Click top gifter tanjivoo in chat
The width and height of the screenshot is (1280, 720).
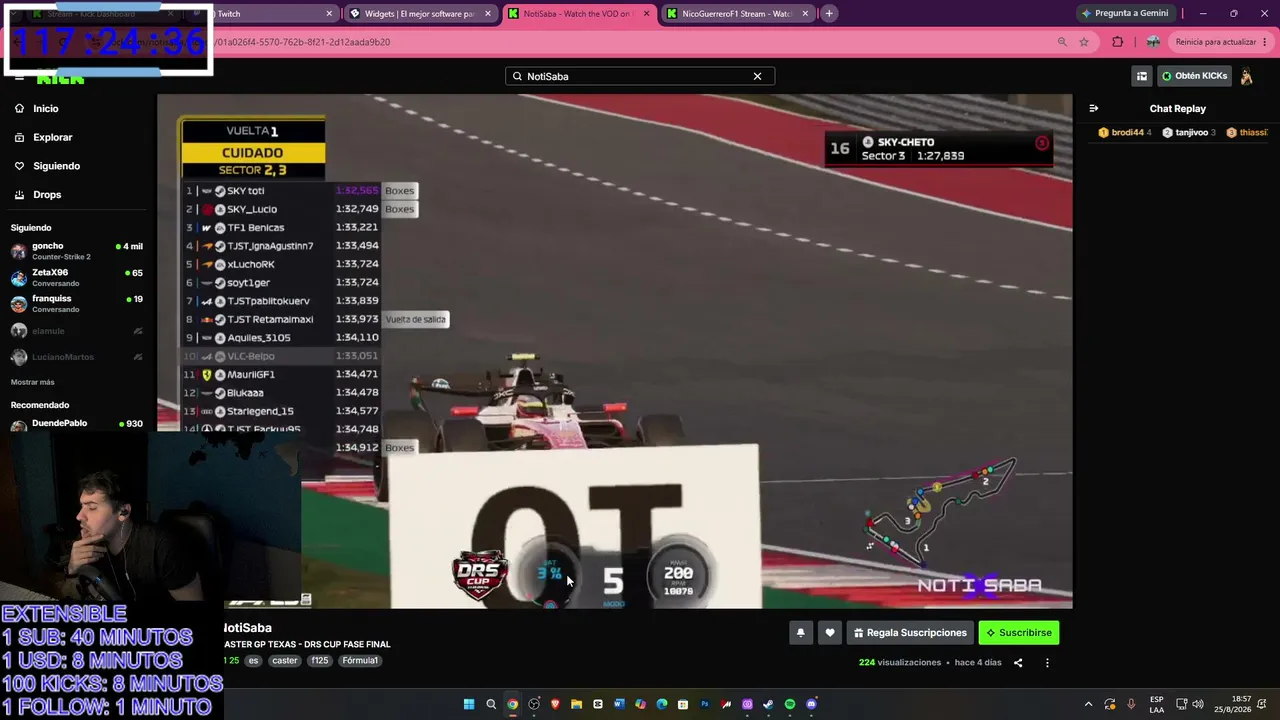(1189, 132)
